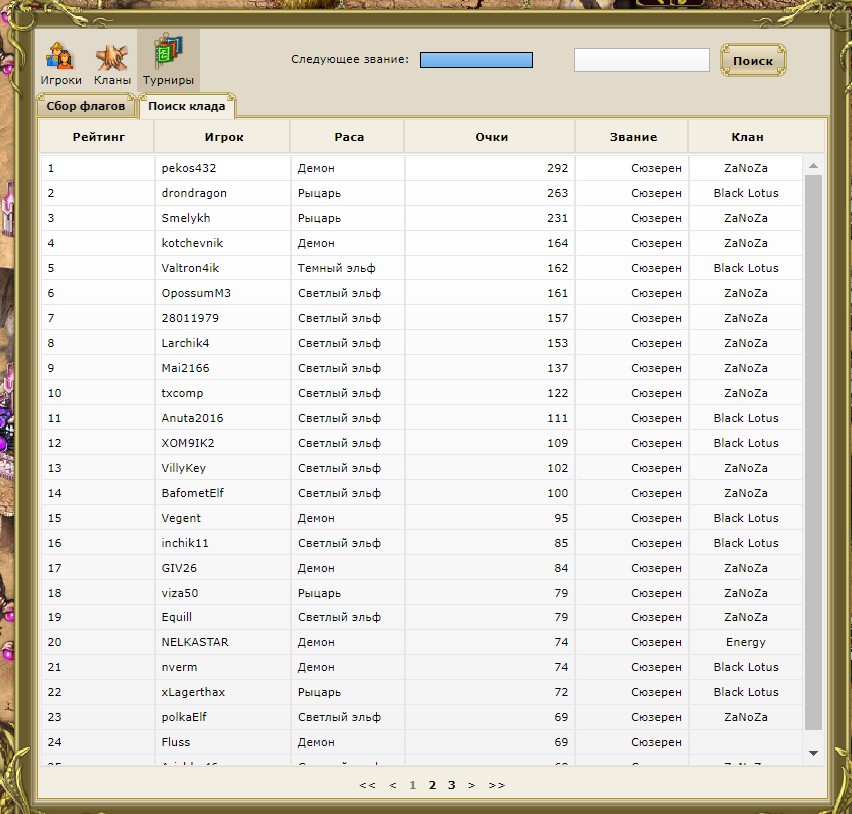This screenshot has width=852, height=814.
Task: Click the Поиск search button
Action: 753,61
